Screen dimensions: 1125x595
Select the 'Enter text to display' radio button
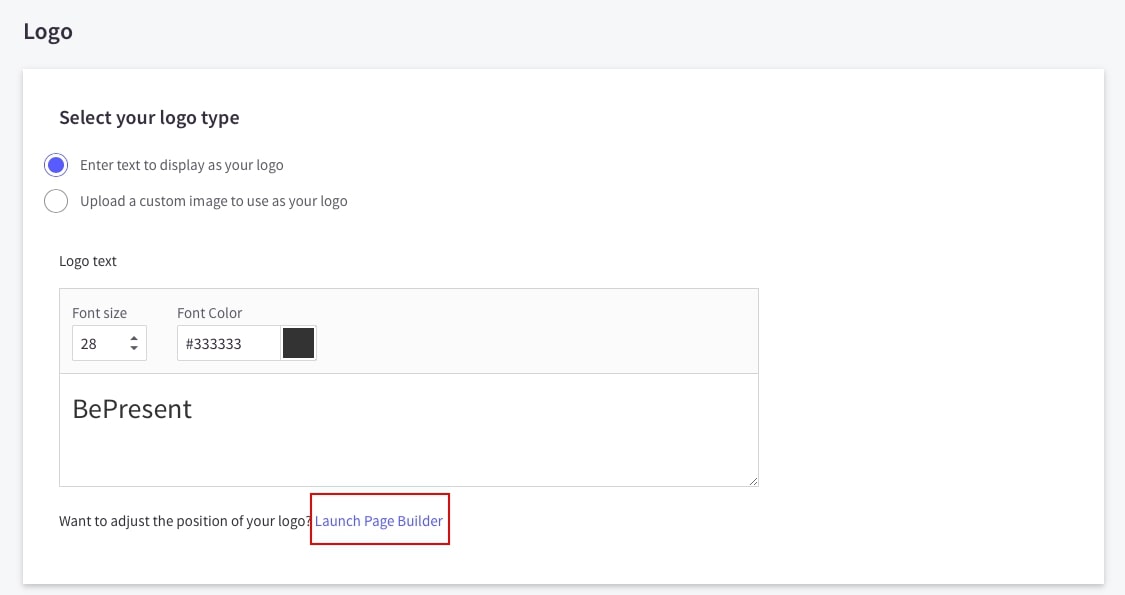(x=56, y=165)
